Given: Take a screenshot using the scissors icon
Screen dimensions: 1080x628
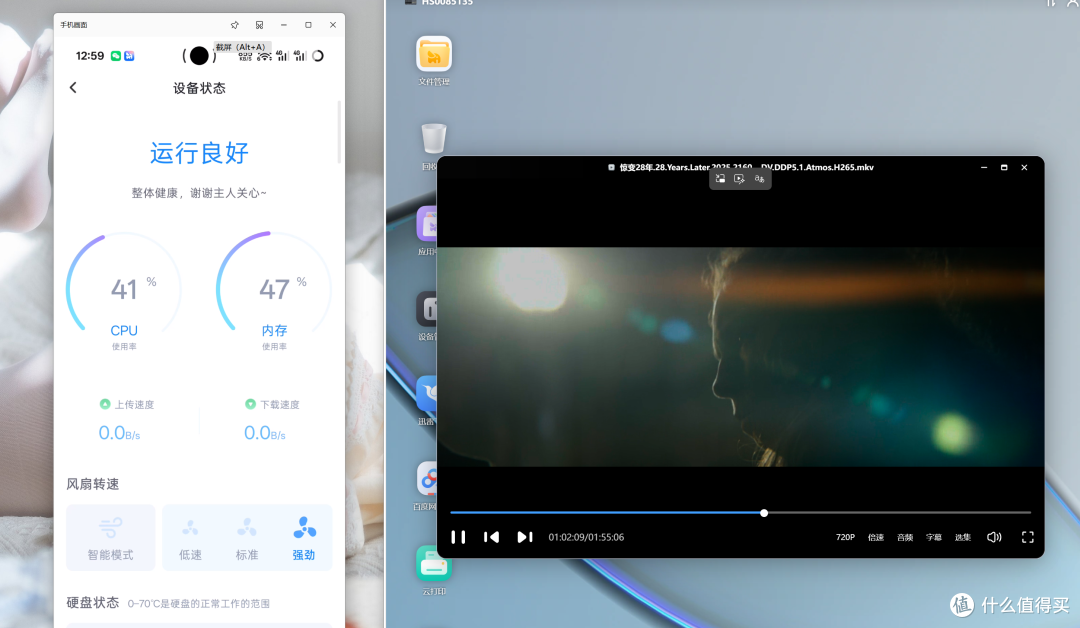Looking at the screenshot, I should (x=260, y=25).
